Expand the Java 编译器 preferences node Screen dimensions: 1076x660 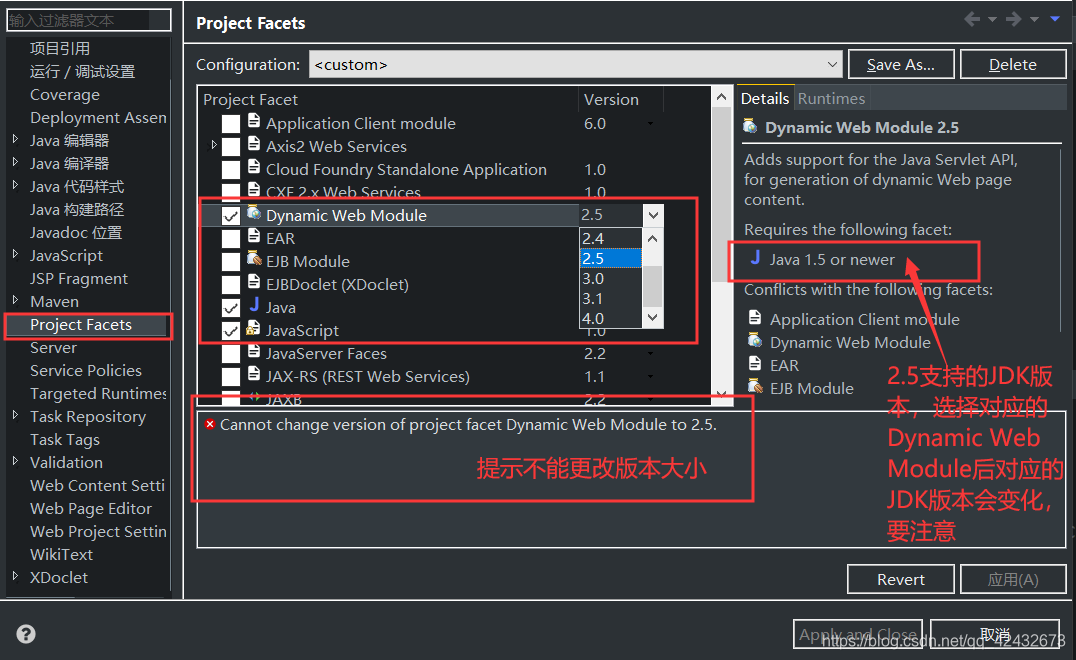tap(16, 163)
